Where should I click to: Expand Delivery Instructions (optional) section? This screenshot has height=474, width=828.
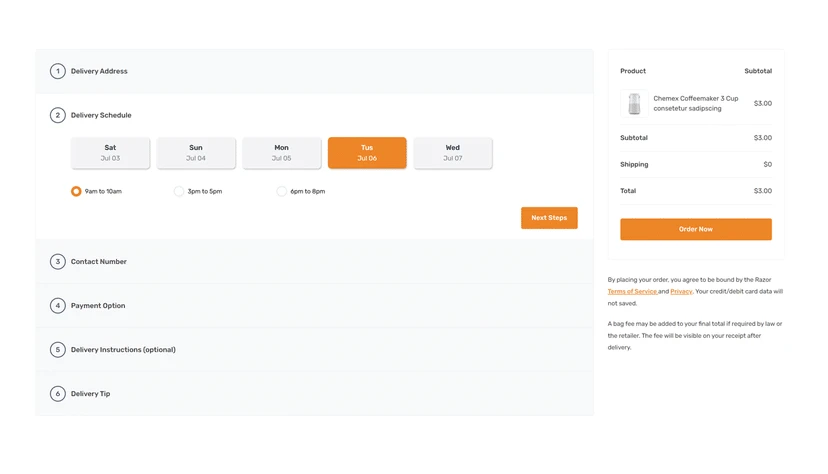(123, 350)
